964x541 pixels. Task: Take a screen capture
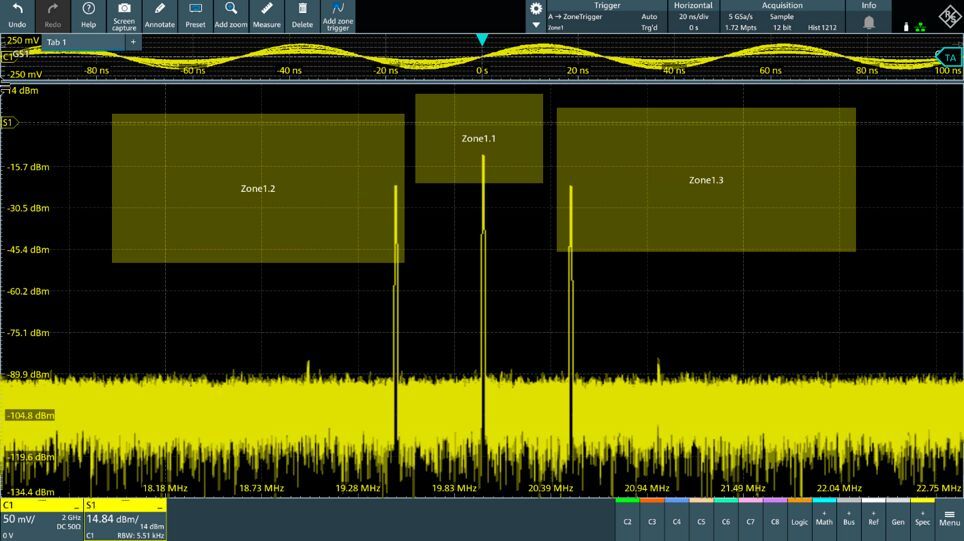[124, 15]
